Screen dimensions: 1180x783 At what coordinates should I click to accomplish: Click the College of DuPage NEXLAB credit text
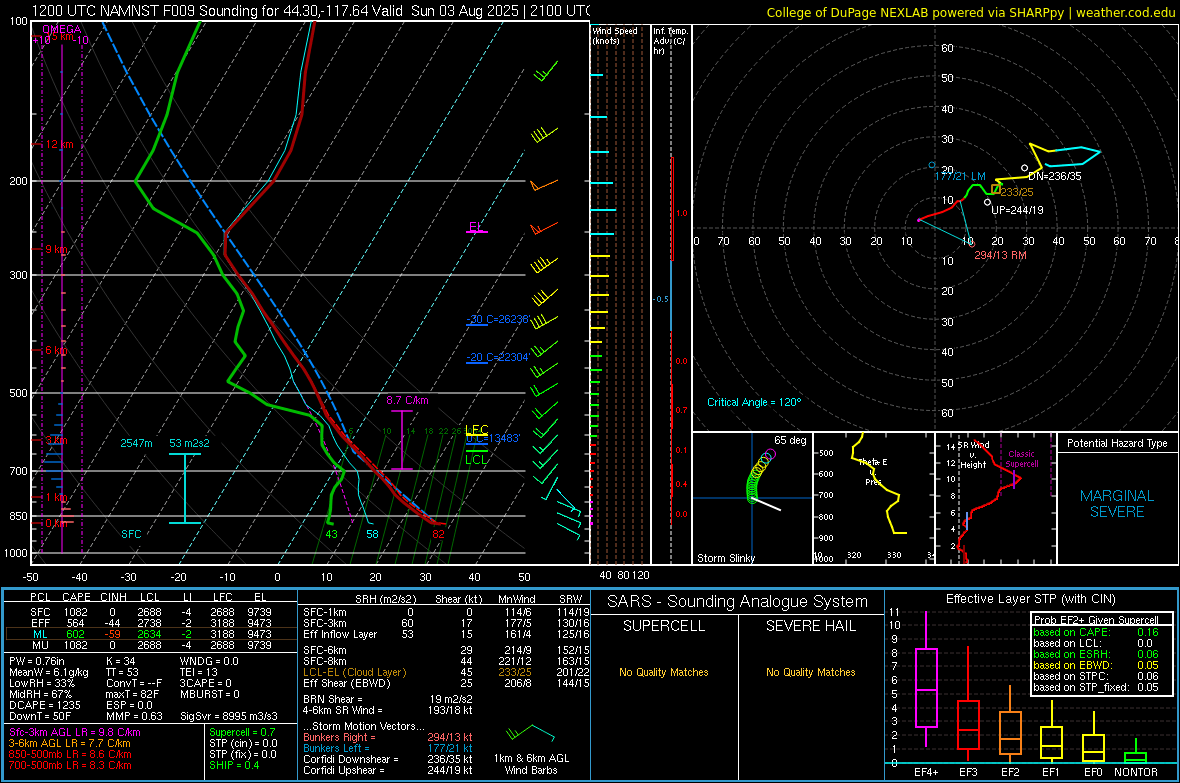[970, 12]
